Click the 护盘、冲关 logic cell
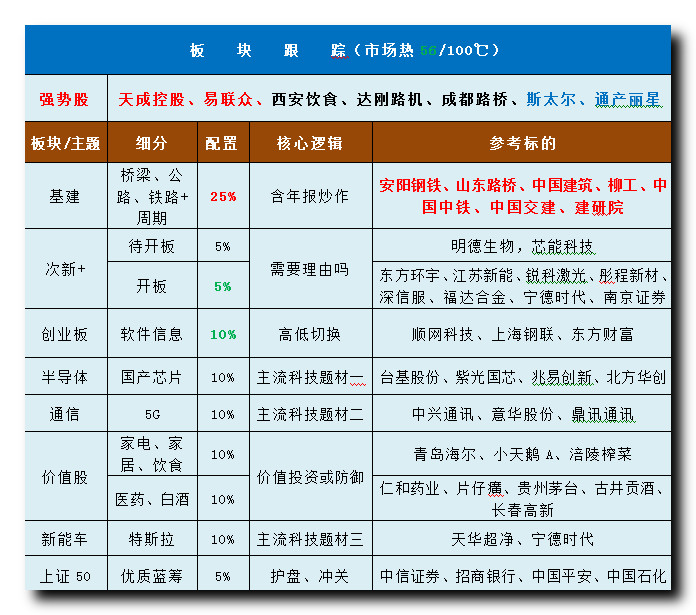 pos(310,576)
